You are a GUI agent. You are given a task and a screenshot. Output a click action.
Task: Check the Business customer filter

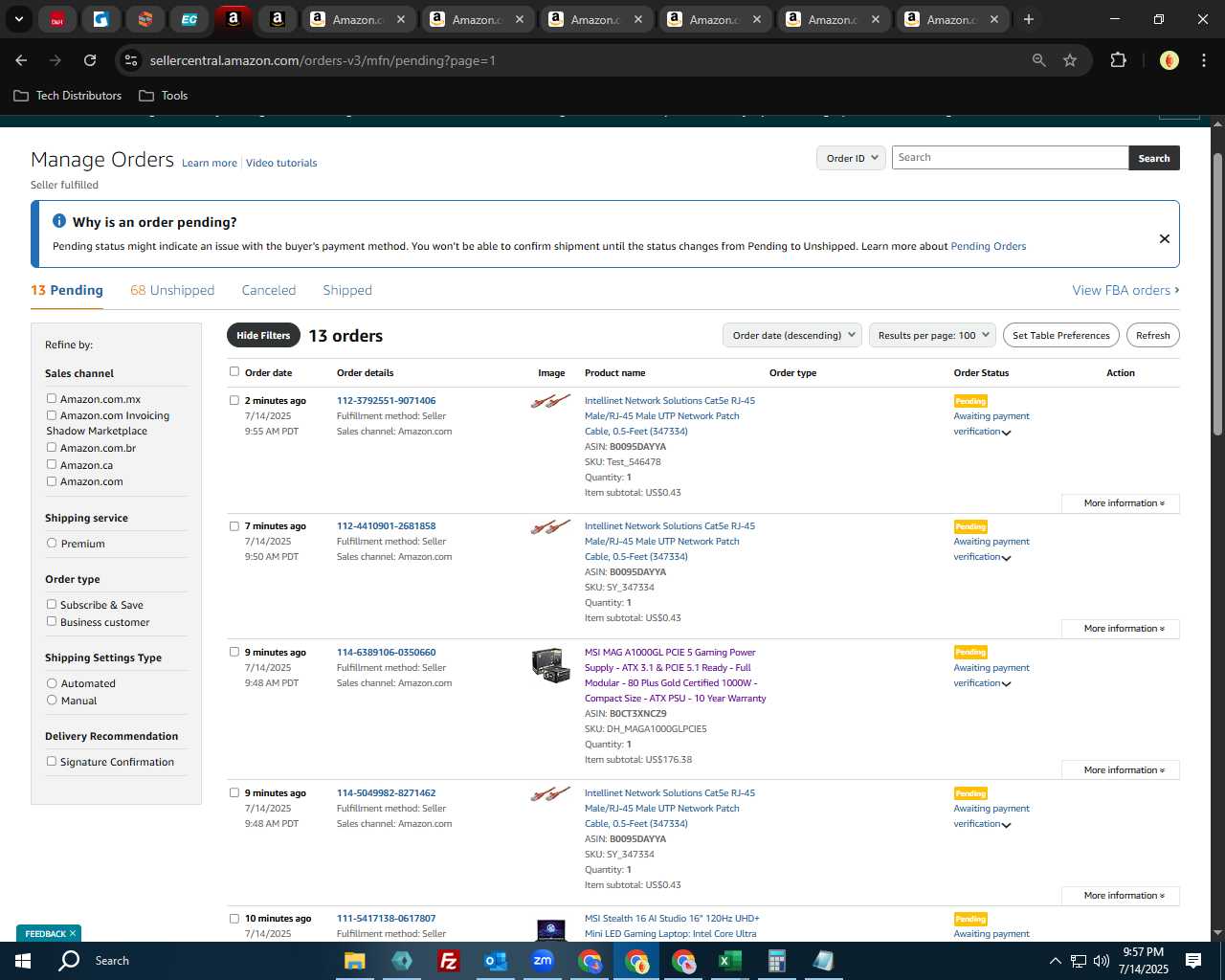click(52, 621)
